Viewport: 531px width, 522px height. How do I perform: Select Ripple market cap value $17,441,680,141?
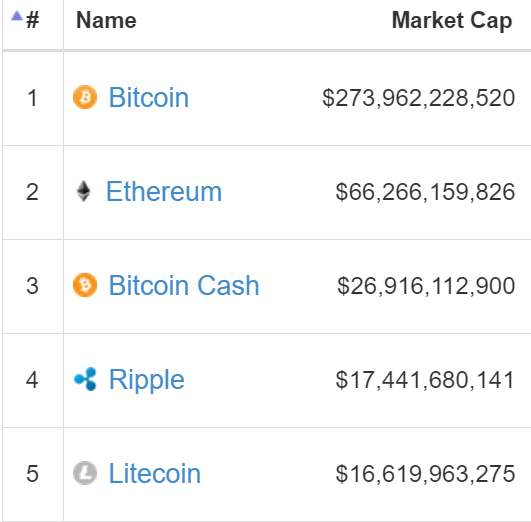[425, 380]
